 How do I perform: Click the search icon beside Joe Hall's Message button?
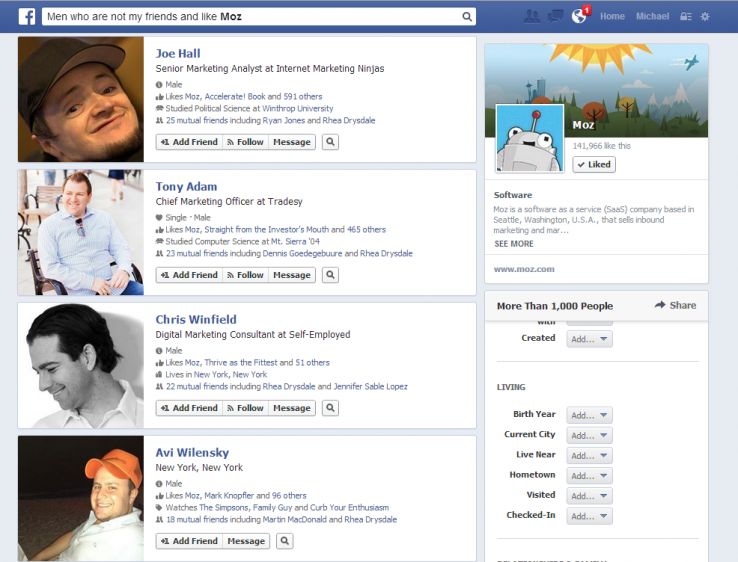330,142
